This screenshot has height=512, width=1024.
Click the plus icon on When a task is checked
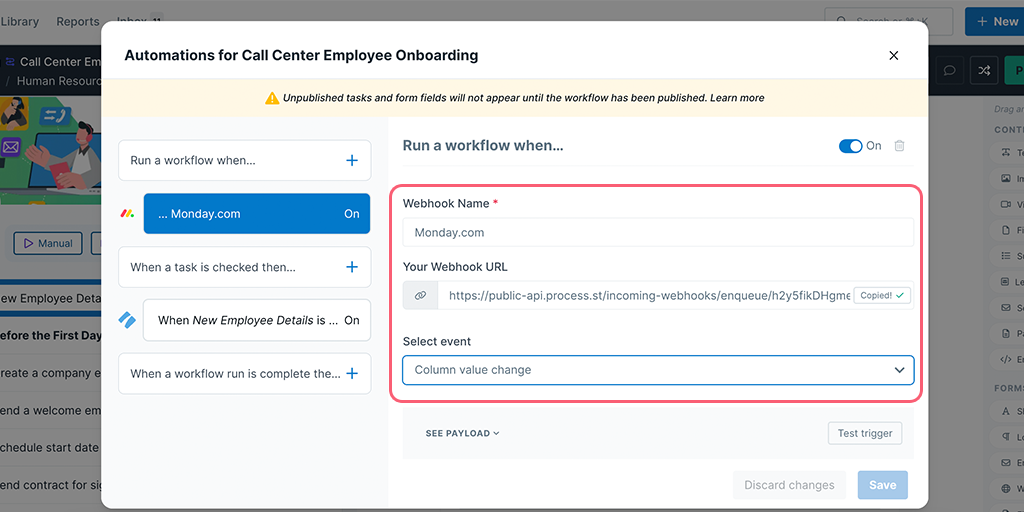[351, 267]
